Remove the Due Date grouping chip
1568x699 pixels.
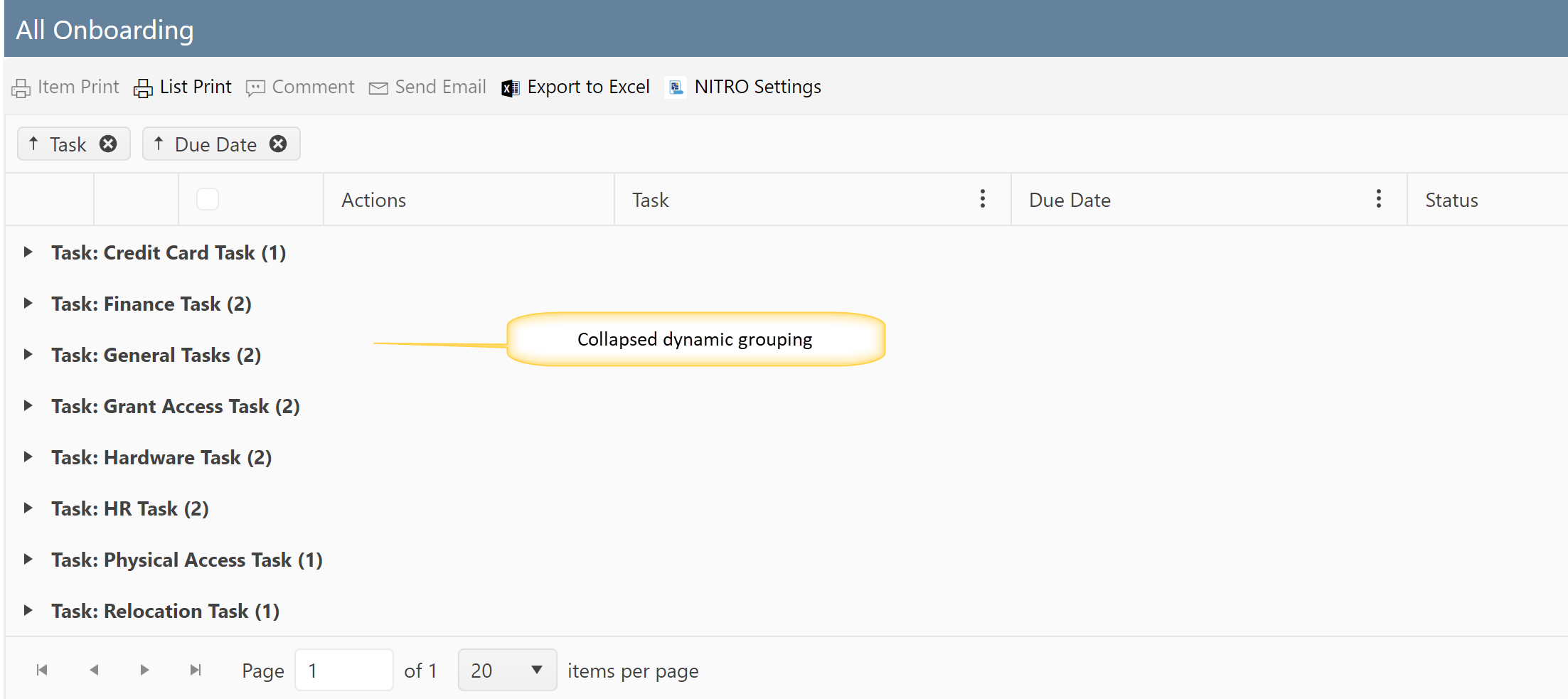[x=278, y=144]
